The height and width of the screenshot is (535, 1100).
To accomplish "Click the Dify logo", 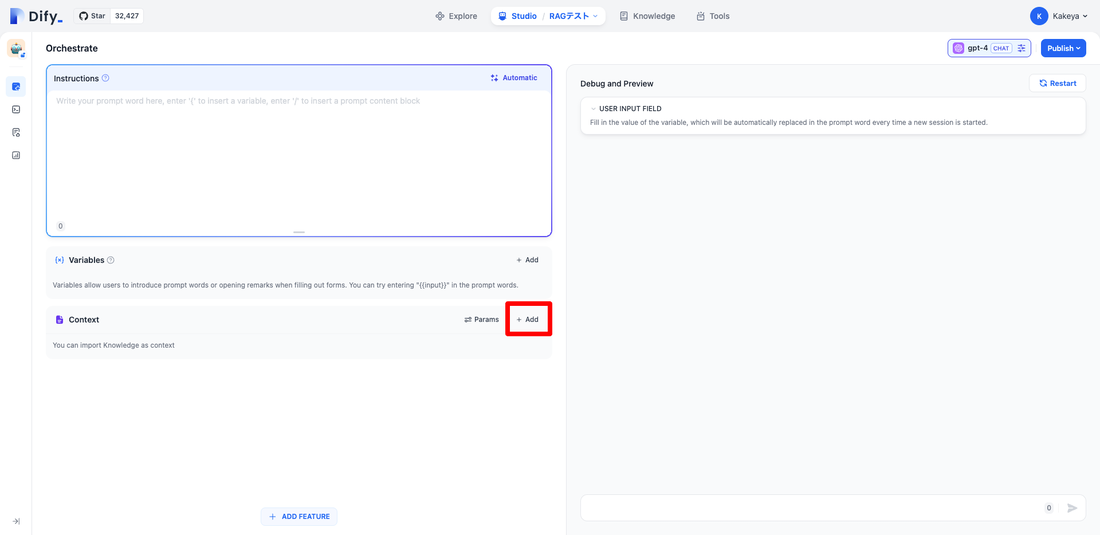I will pos(36,16).
